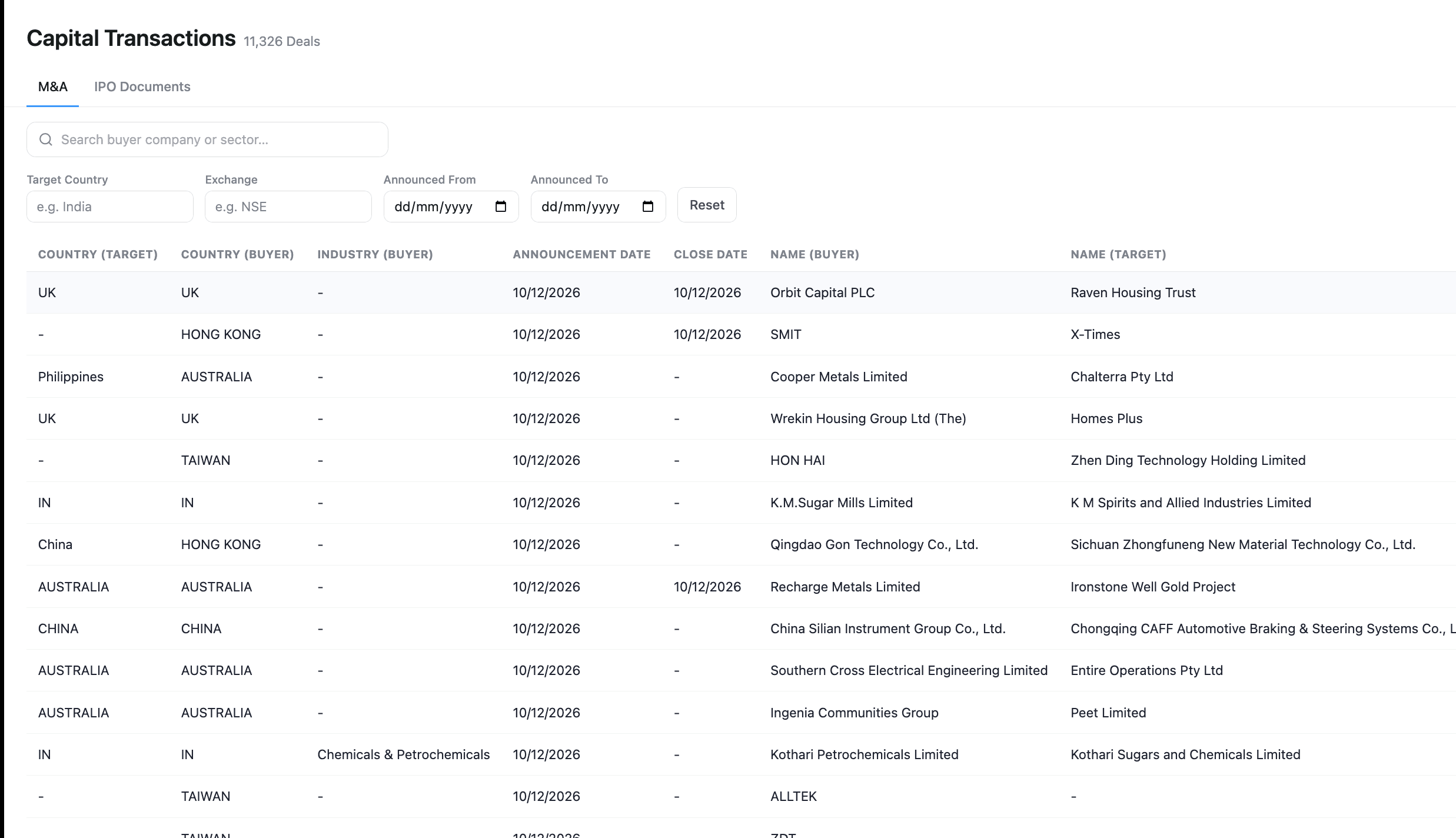Click the HON HAI buyer cell
Viewport: 1456px width, 838px height.
point(797,460)
